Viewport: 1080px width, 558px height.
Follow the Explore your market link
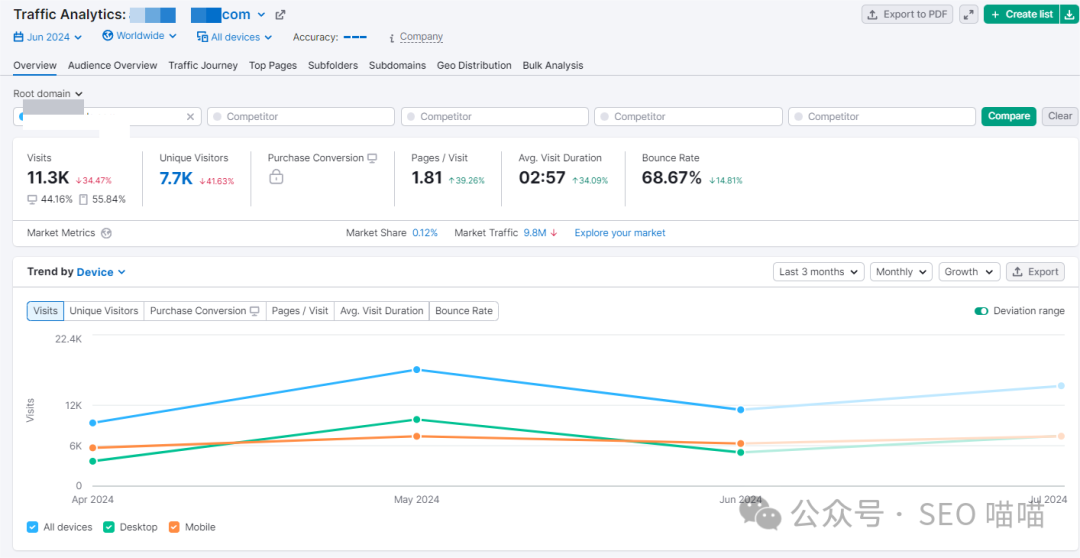[x=619, y=233]
